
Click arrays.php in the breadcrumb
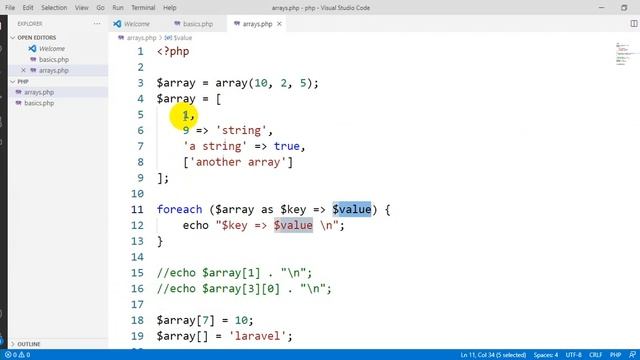tap(141, 38)
